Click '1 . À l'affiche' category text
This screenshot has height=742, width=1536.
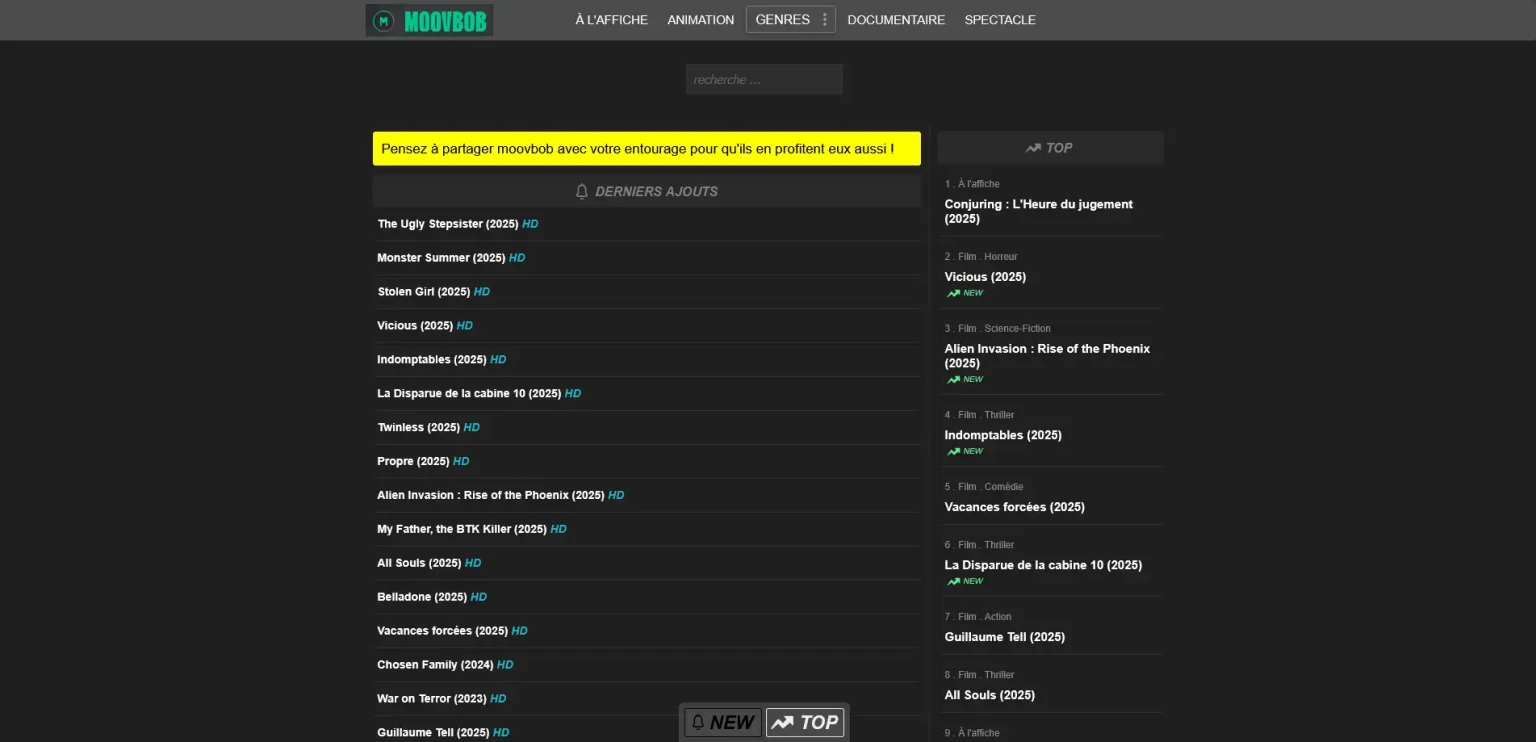(972, 184)
